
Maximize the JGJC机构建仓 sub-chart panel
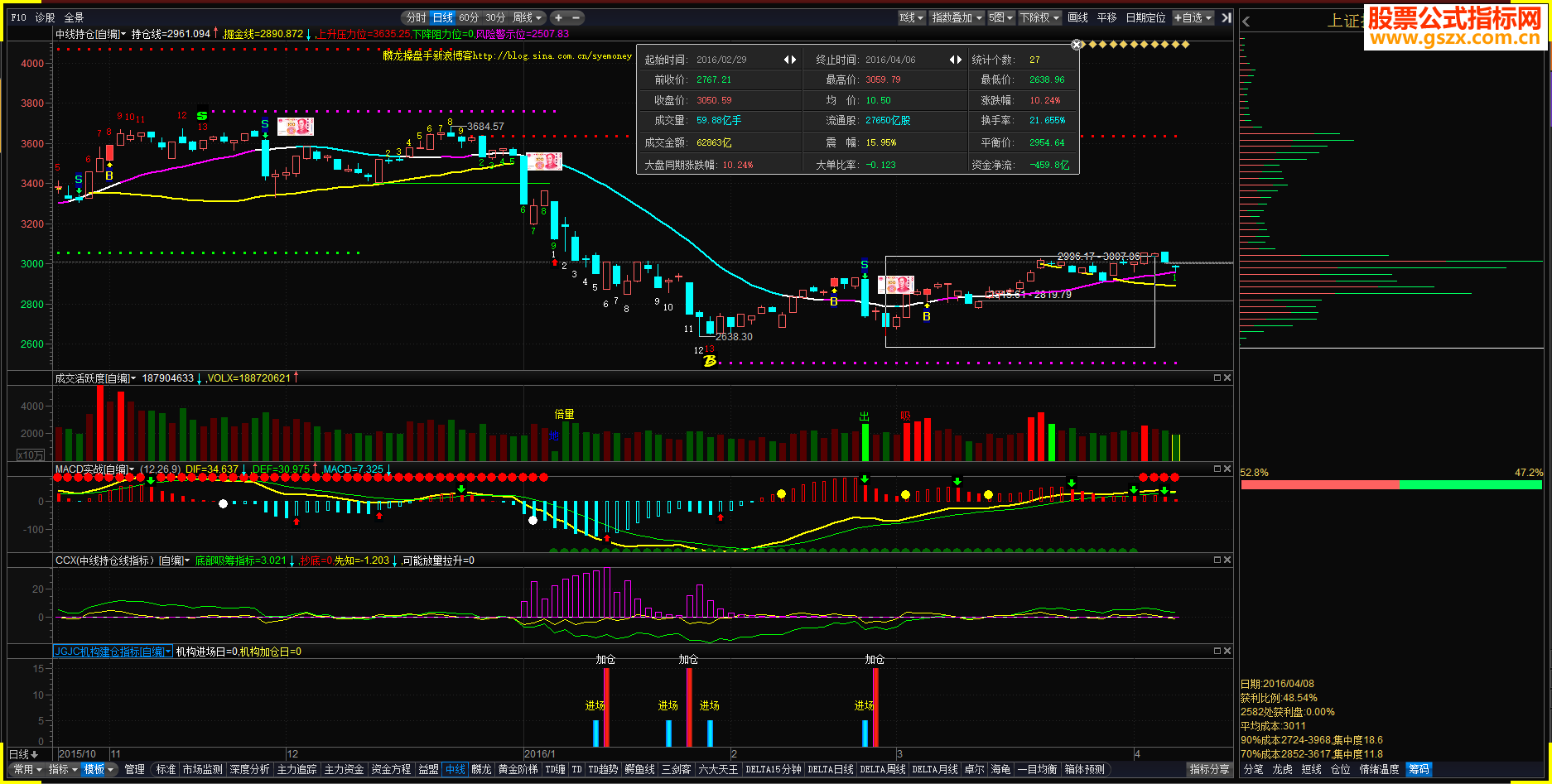pyautogui.click(x=1217, y=651)
